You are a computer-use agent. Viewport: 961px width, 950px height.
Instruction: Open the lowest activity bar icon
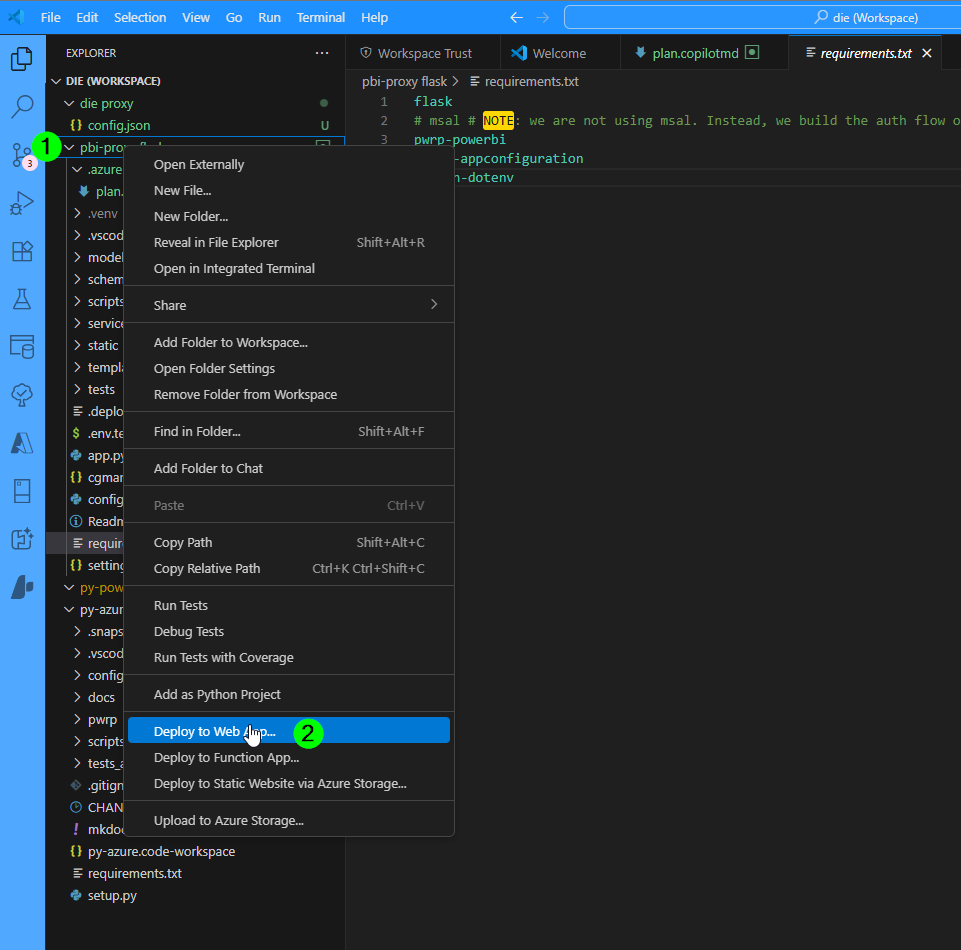(22, 587)
